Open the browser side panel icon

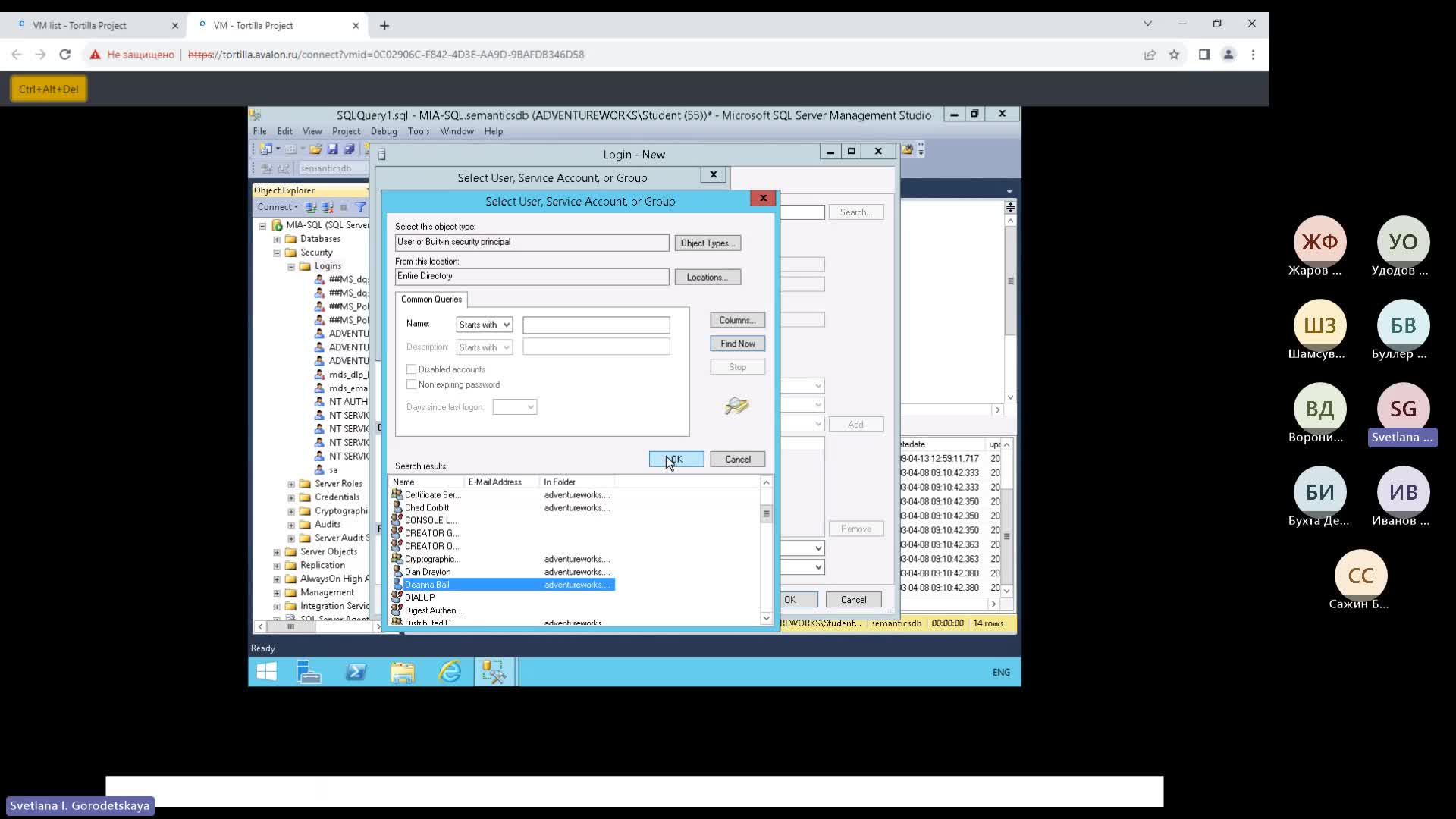tap(1203, 55)
